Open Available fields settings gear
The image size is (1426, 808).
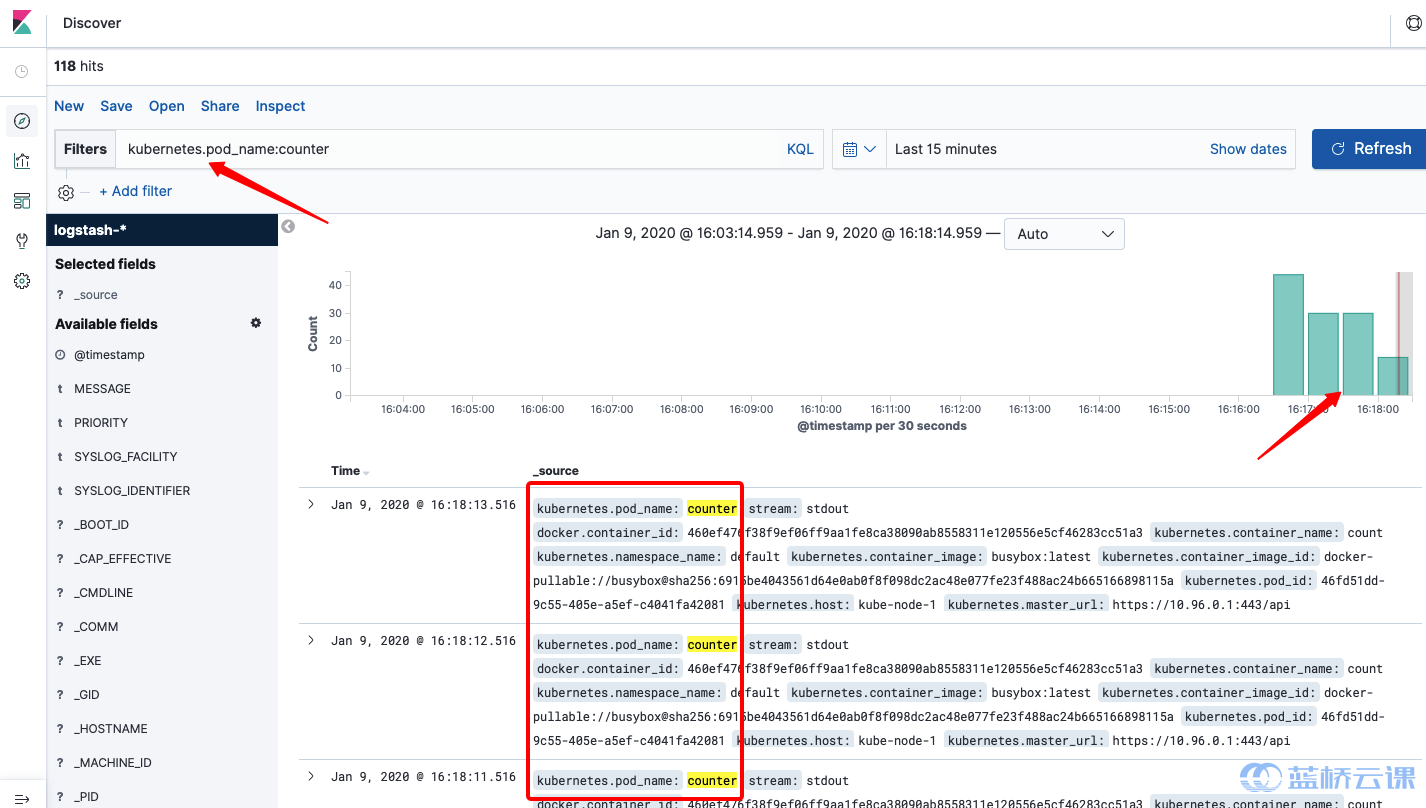click(x=256, y=323)
